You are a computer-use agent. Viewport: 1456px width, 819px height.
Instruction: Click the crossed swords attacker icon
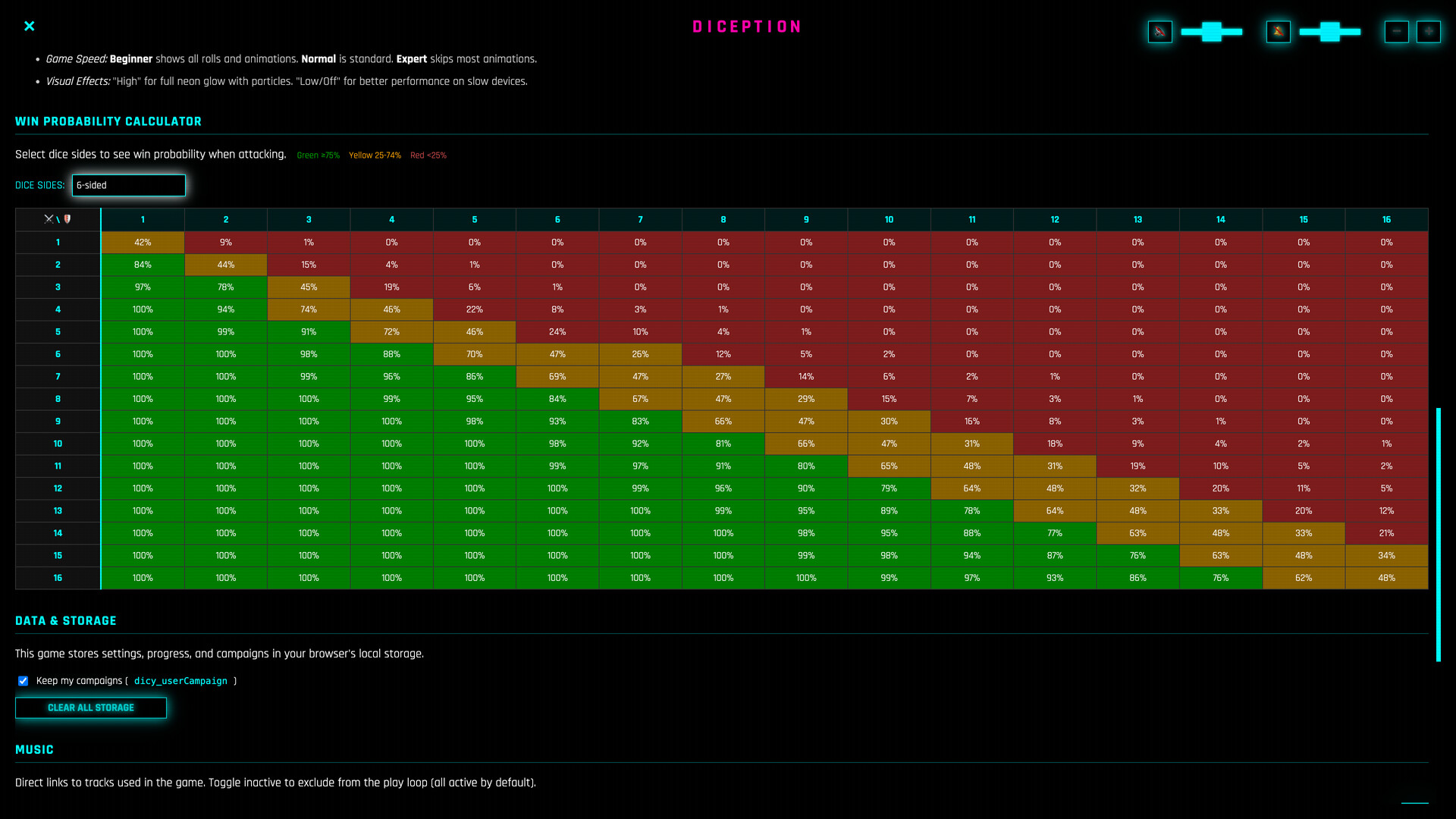click(49, 219)
